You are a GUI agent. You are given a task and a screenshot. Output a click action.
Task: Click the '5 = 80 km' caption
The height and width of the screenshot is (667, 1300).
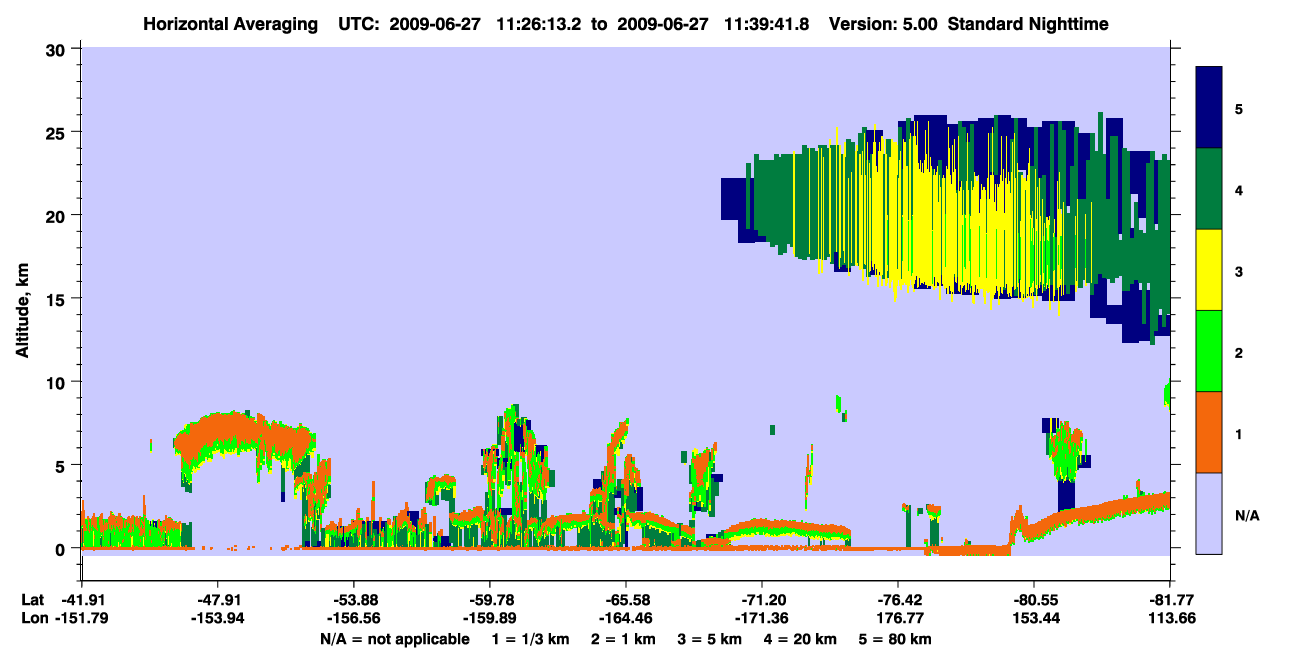click(x=897, y=638)
